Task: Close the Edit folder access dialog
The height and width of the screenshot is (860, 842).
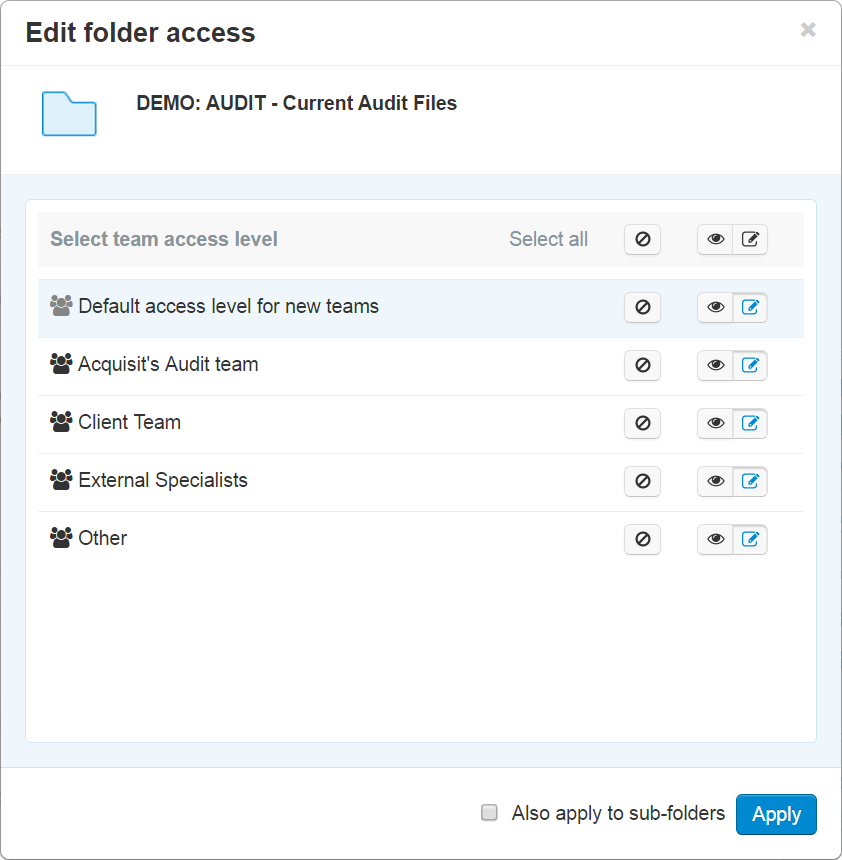Action: (808, 30)
